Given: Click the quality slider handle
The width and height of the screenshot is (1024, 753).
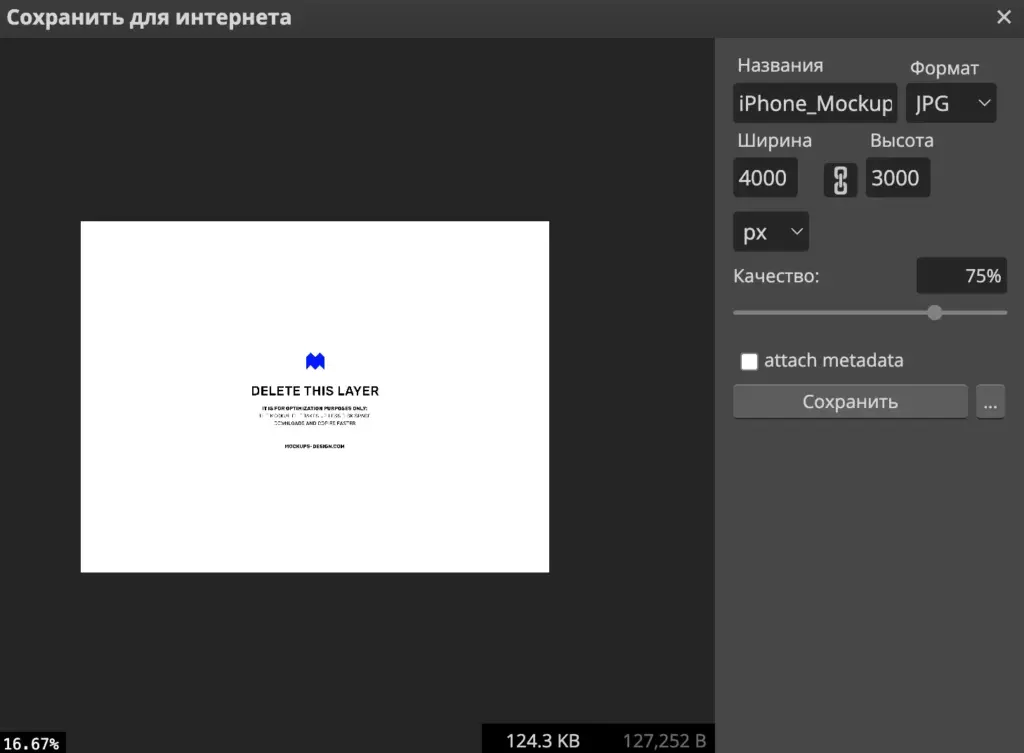Looking at the screenshot, I should coord(935,312).
